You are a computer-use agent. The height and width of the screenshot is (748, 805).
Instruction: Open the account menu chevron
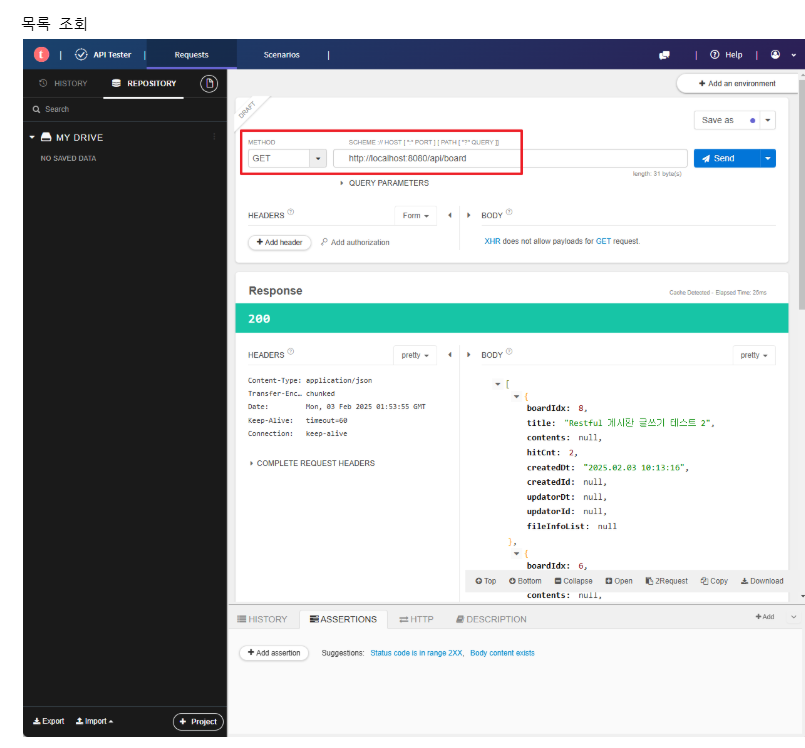[x=794, y=55]
